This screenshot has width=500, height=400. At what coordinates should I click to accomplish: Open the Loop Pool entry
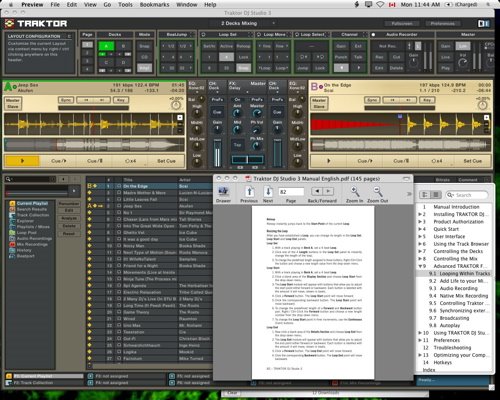27,233
